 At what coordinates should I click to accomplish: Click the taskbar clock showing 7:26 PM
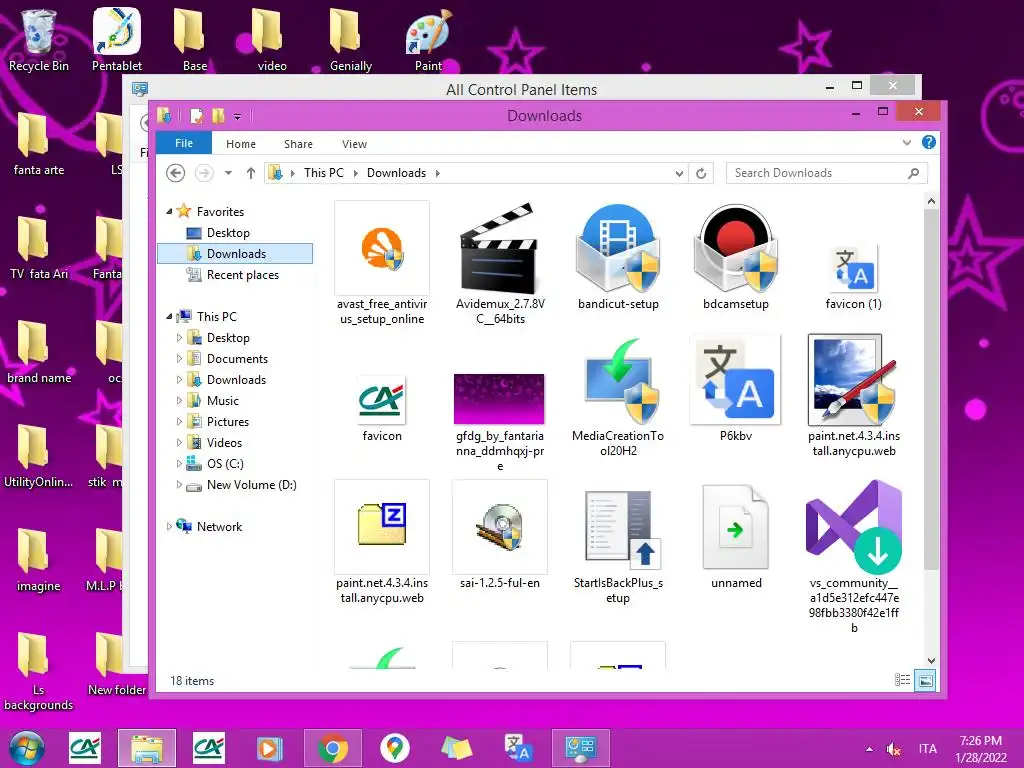(x=980, y=749)
